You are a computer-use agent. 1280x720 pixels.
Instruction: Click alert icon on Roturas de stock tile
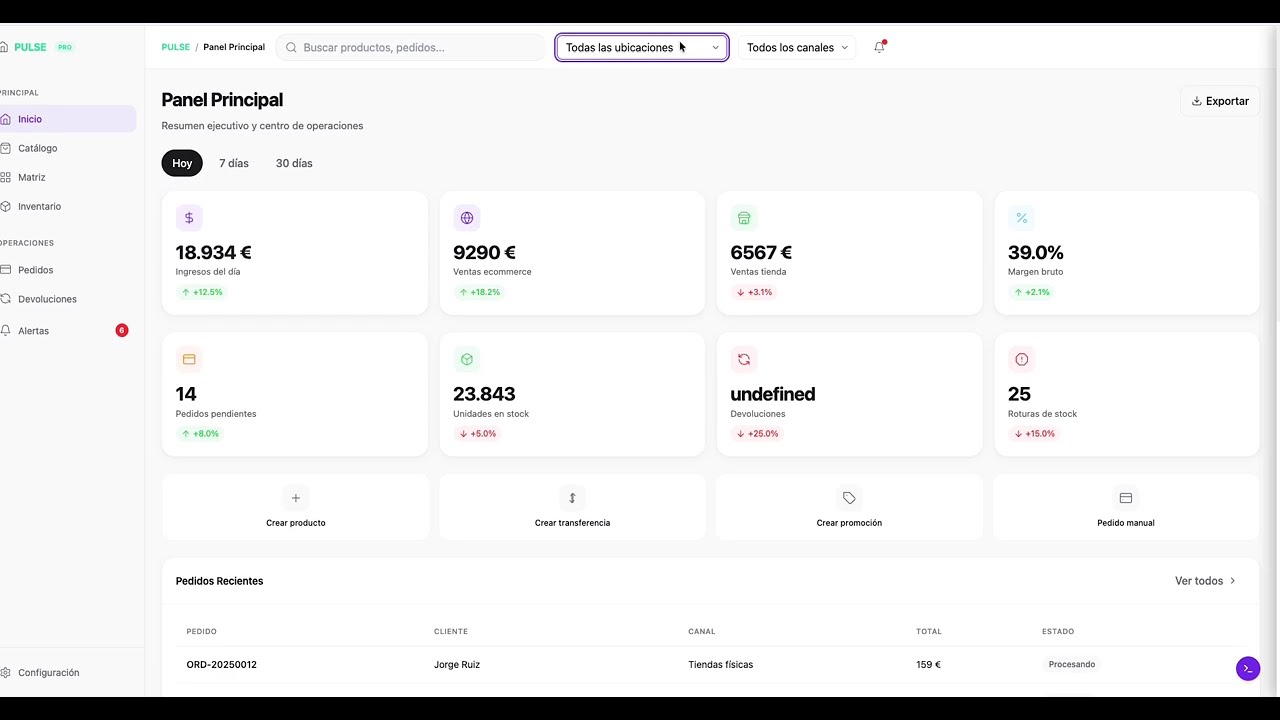click(1021, 359)
